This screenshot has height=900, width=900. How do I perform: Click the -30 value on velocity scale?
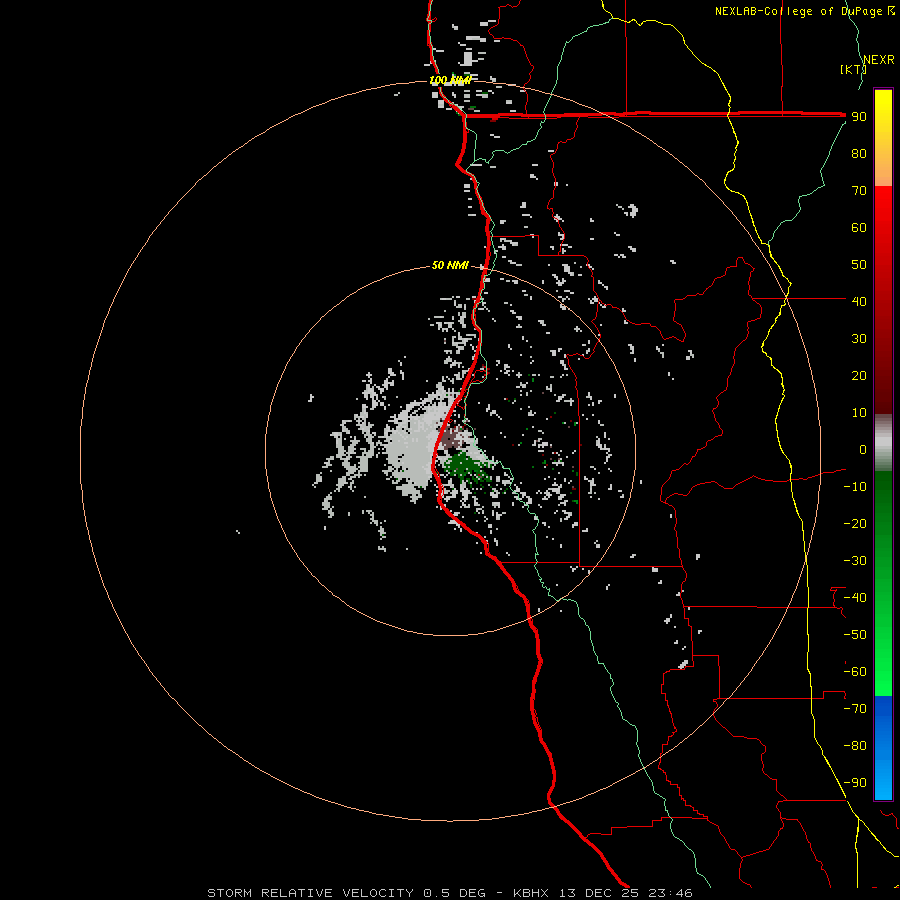[x=855, y=561]
